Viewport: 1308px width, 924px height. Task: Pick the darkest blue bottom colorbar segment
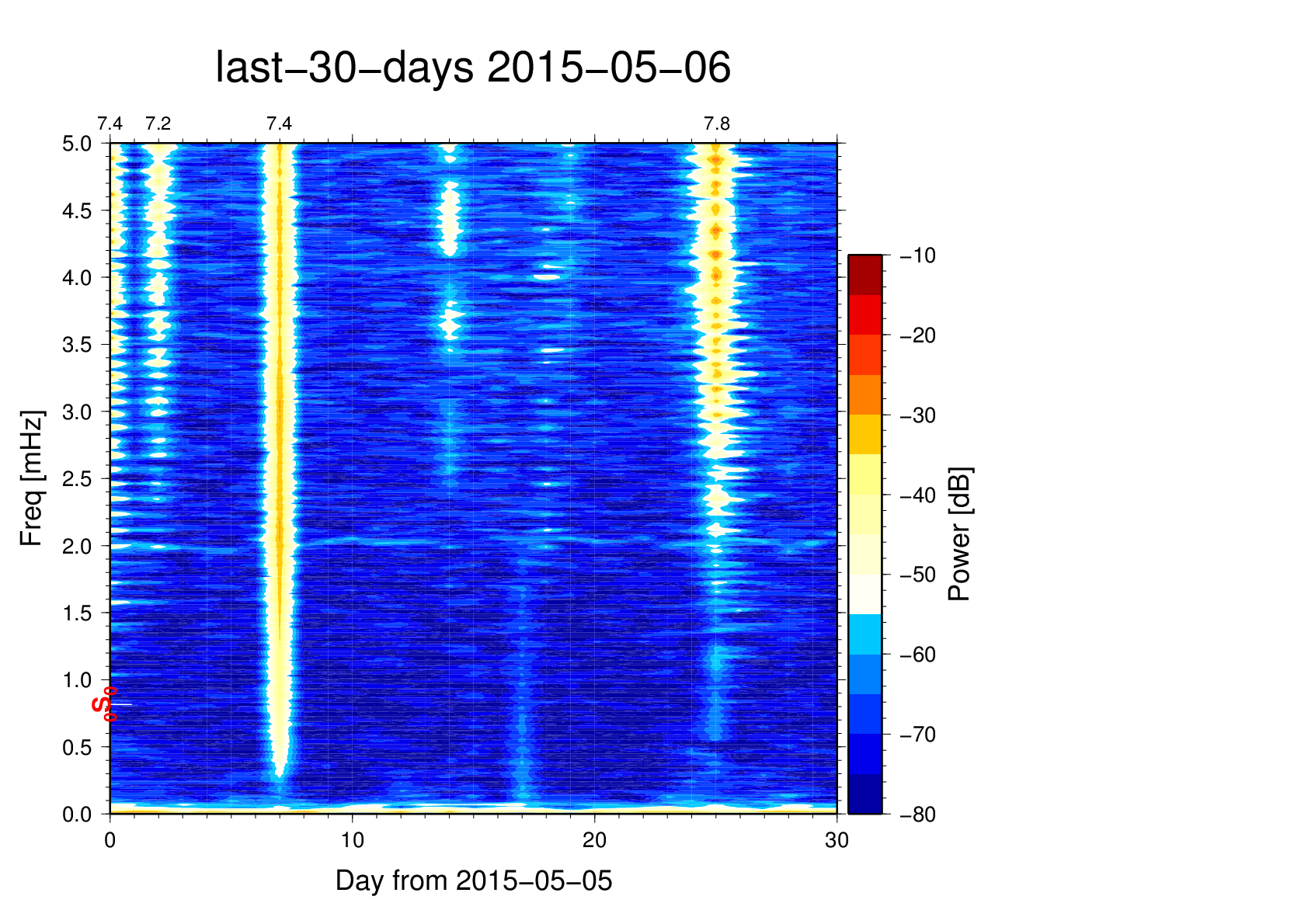864,794
